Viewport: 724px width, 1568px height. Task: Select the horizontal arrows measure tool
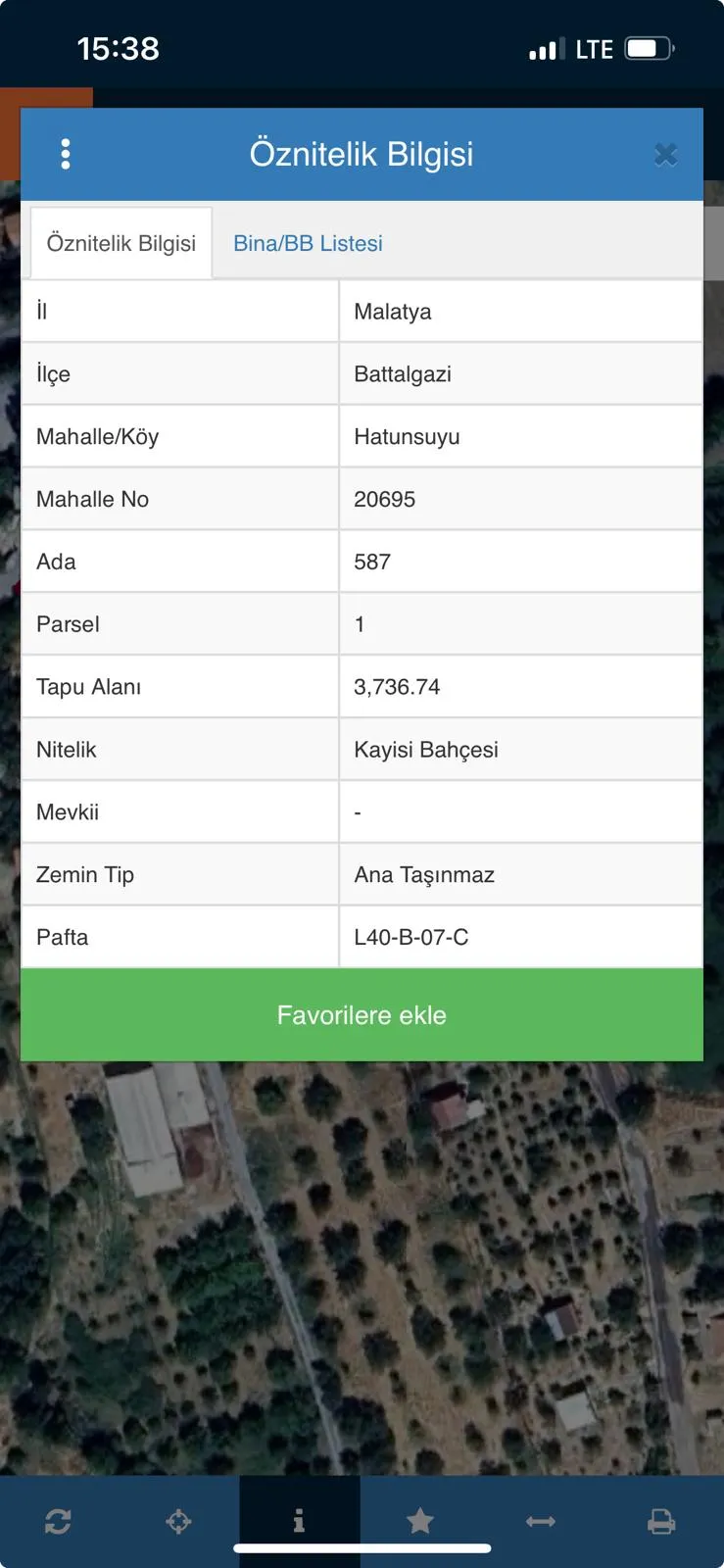[x=541, y=1521]
